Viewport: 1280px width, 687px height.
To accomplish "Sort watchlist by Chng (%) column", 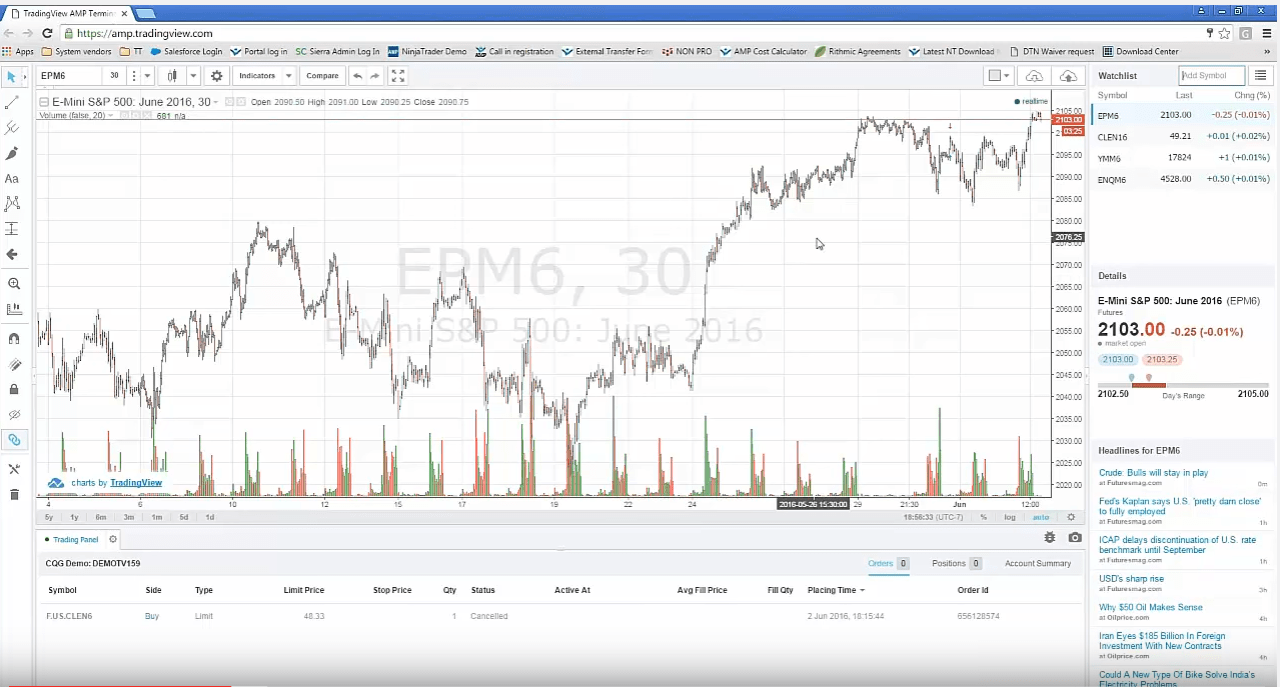I will (1251, 96).
